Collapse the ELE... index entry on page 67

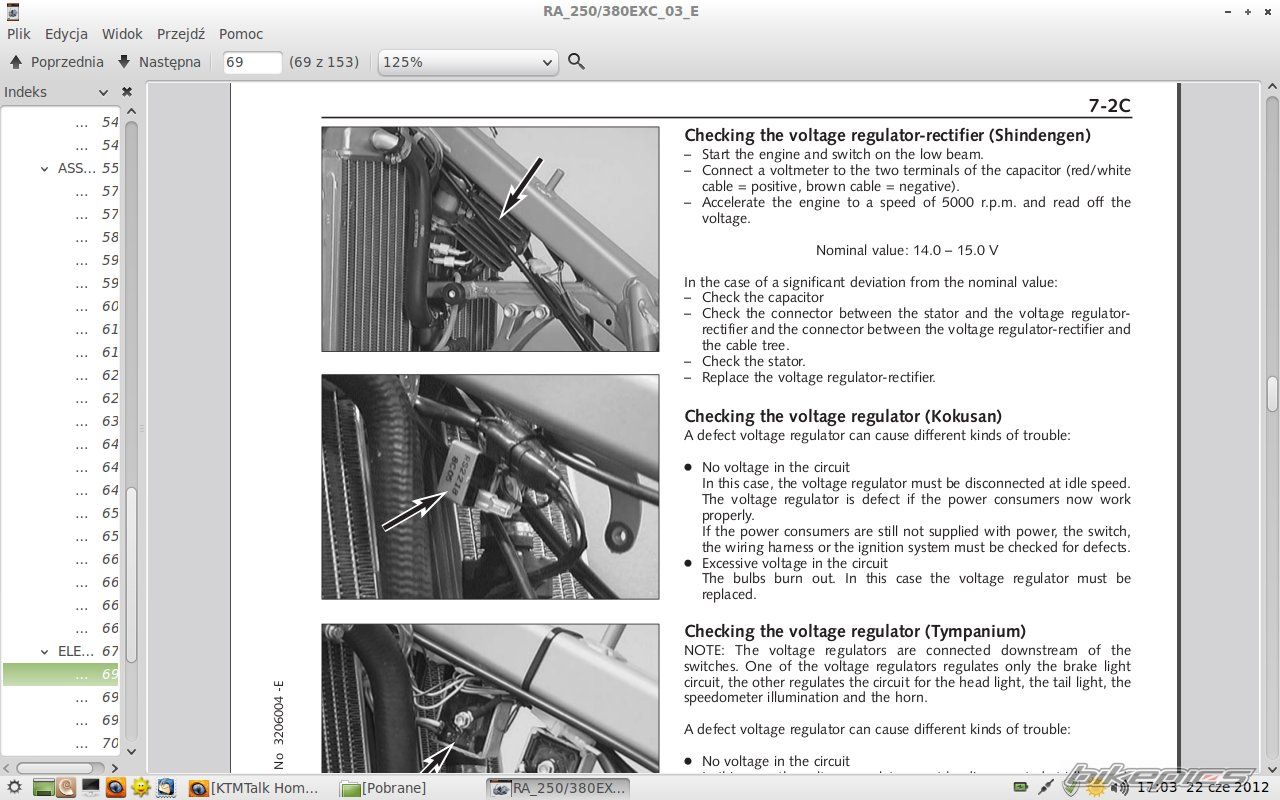click(x=45, y=652)
